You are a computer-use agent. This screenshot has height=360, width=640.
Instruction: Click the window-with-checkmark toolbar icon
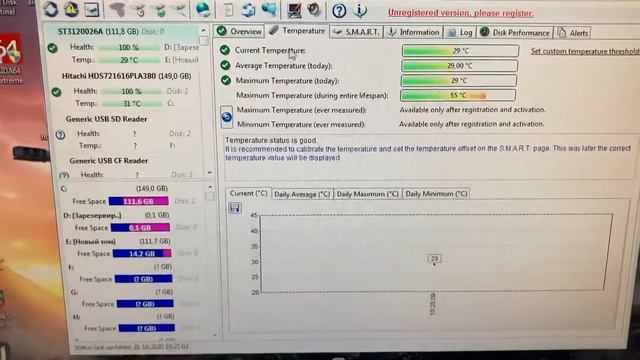tap(92, 9)
